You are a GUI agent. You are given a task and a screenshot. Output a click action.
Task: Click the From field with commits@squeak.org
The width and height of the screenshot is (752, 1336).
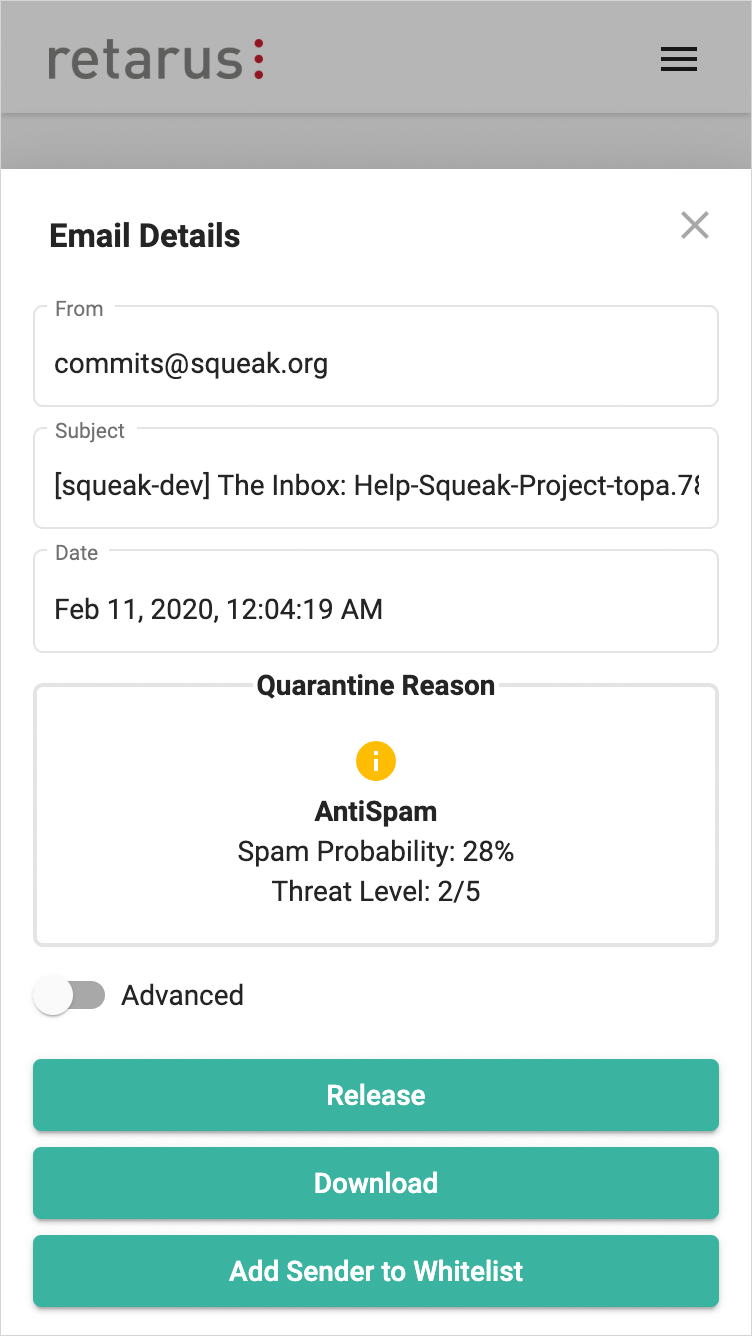[x=376, y=363]
